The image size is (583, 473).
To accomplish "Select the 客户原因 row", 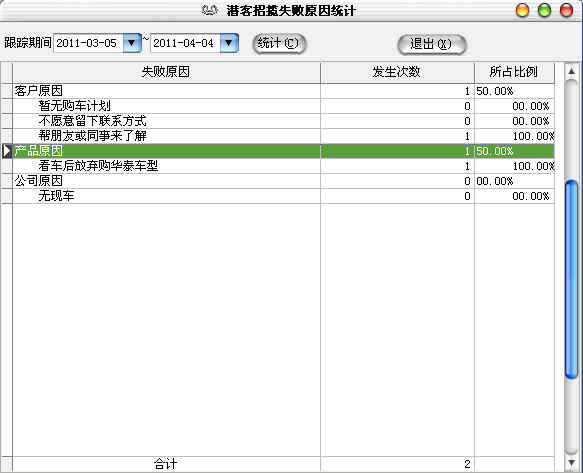I will (x=283, y=91).
